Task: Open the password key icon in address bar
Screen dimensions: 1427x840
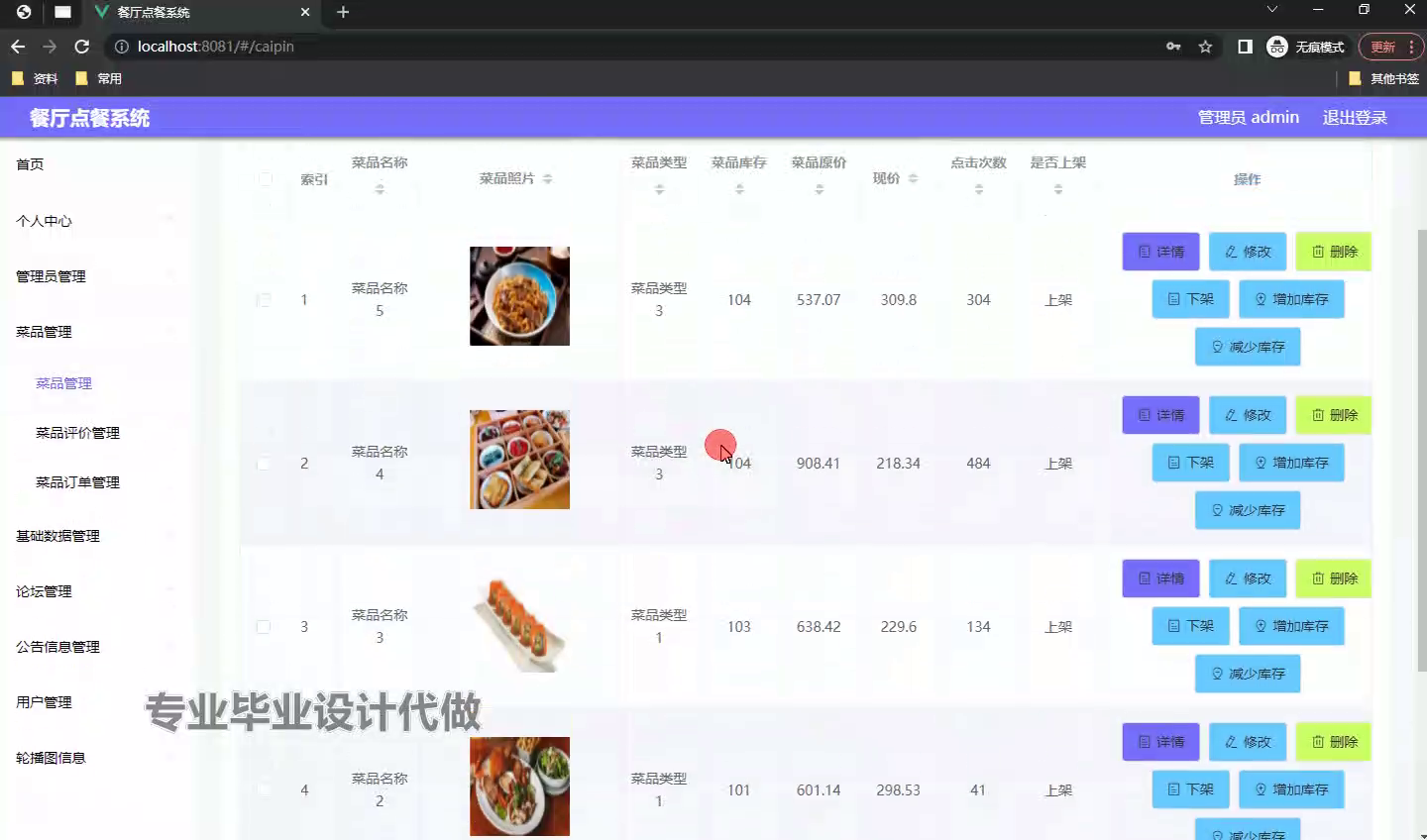Action: 1173,47
